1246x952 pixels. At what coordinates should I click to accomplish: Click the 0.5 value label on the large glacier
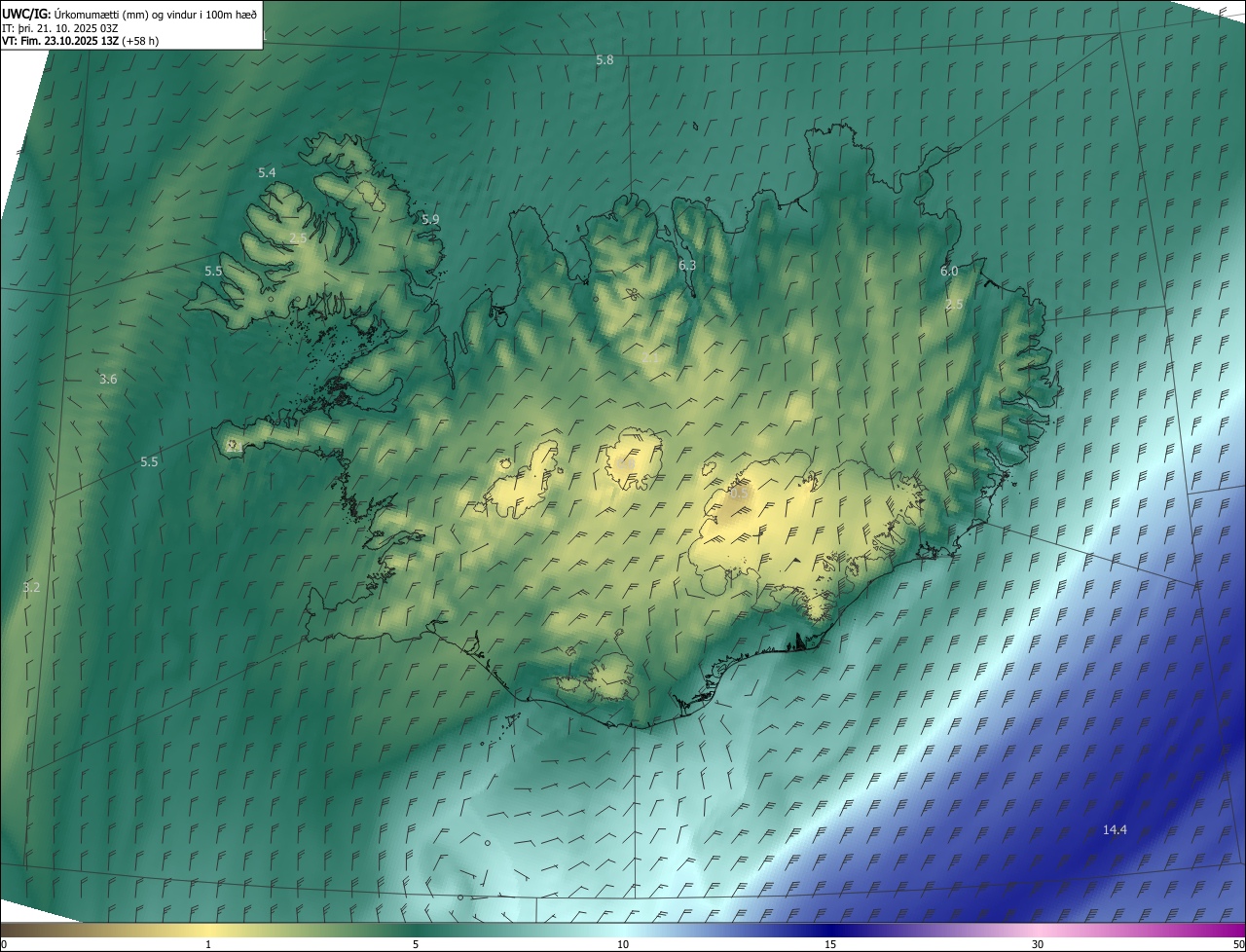point(739,494)
